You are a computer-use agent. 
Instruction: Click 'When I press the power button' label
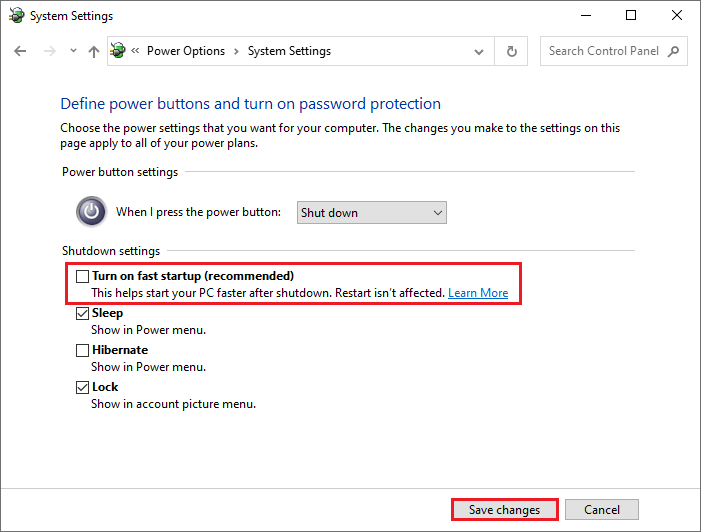[198, 212]
